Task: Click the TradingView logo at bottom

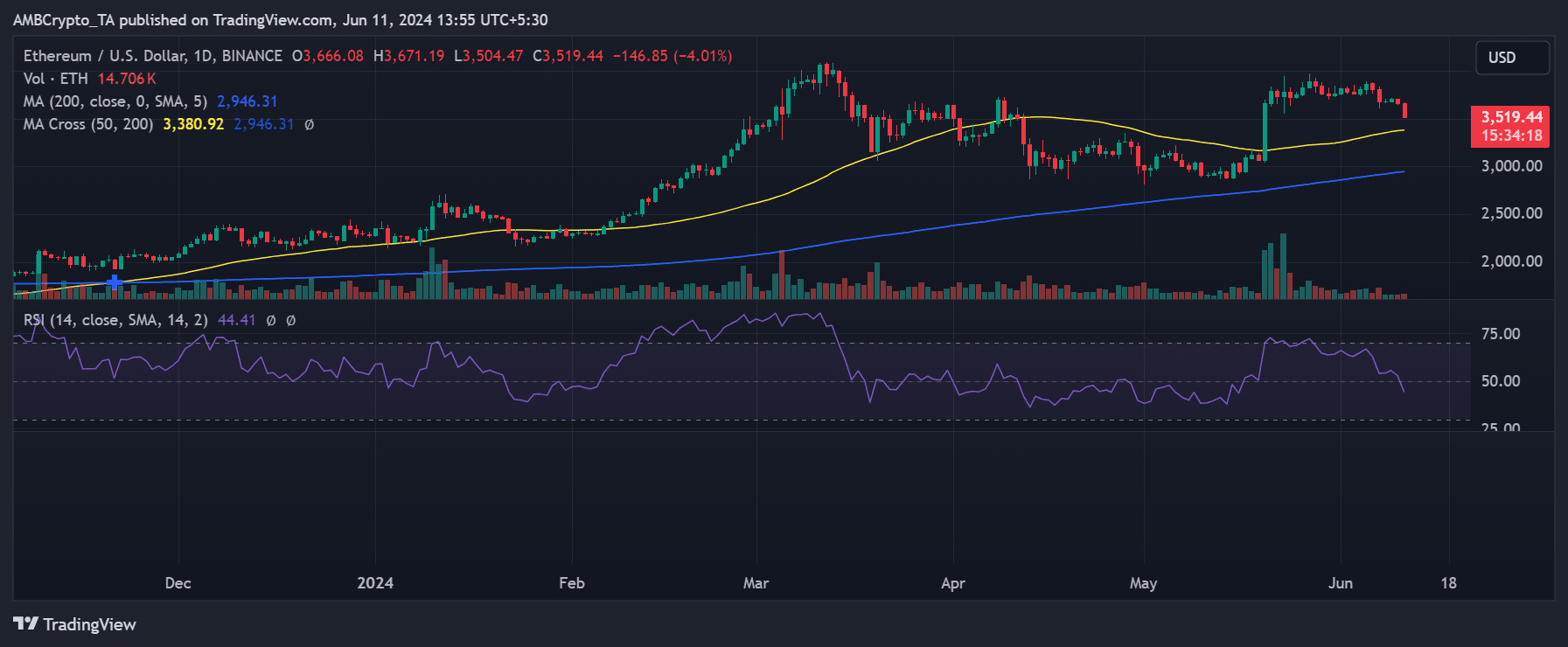Action: pyautogui.click(x=75, y=624)
